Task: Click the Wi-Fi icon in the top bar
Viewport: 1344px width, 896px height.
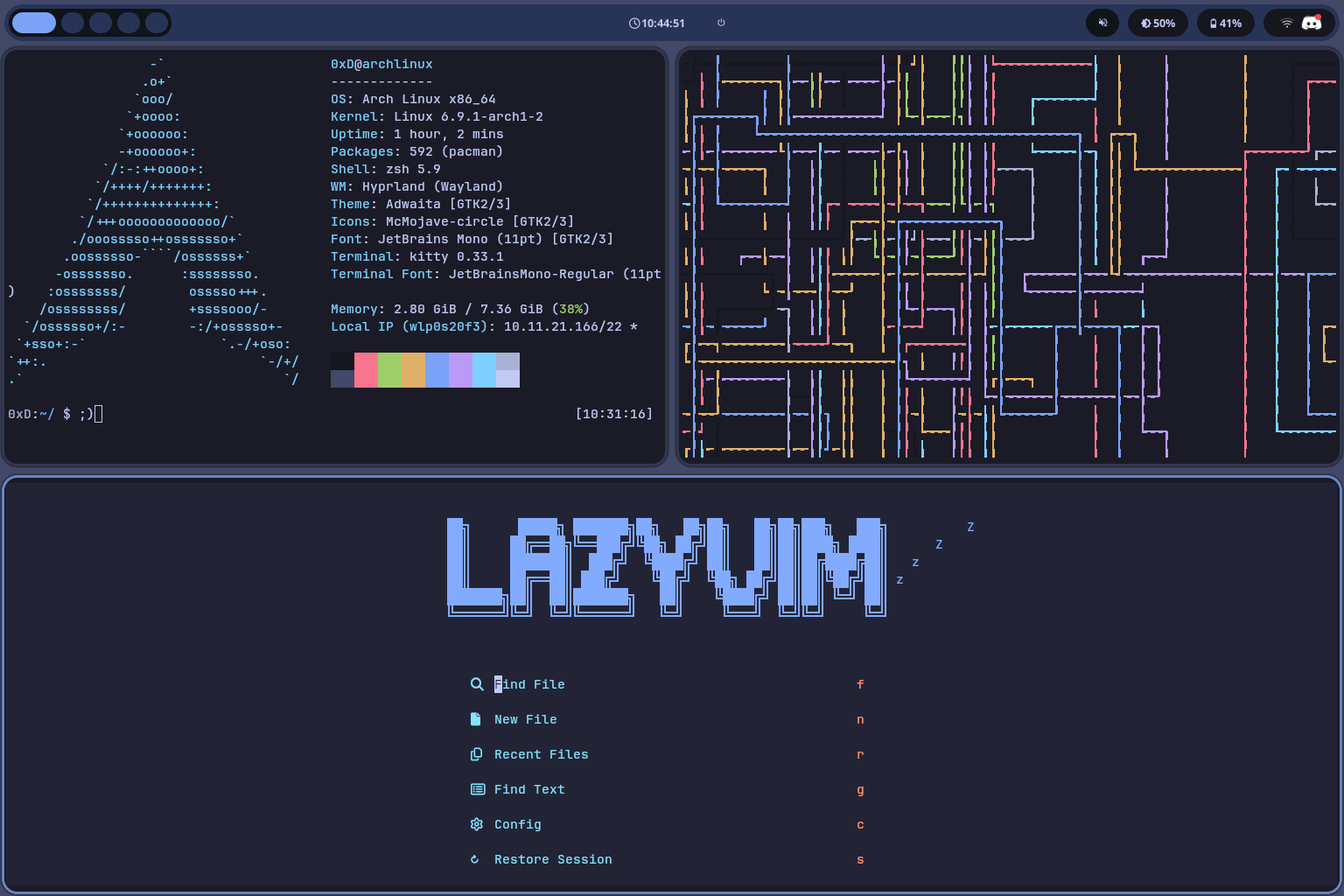Action: click(x=1286, y=24)
